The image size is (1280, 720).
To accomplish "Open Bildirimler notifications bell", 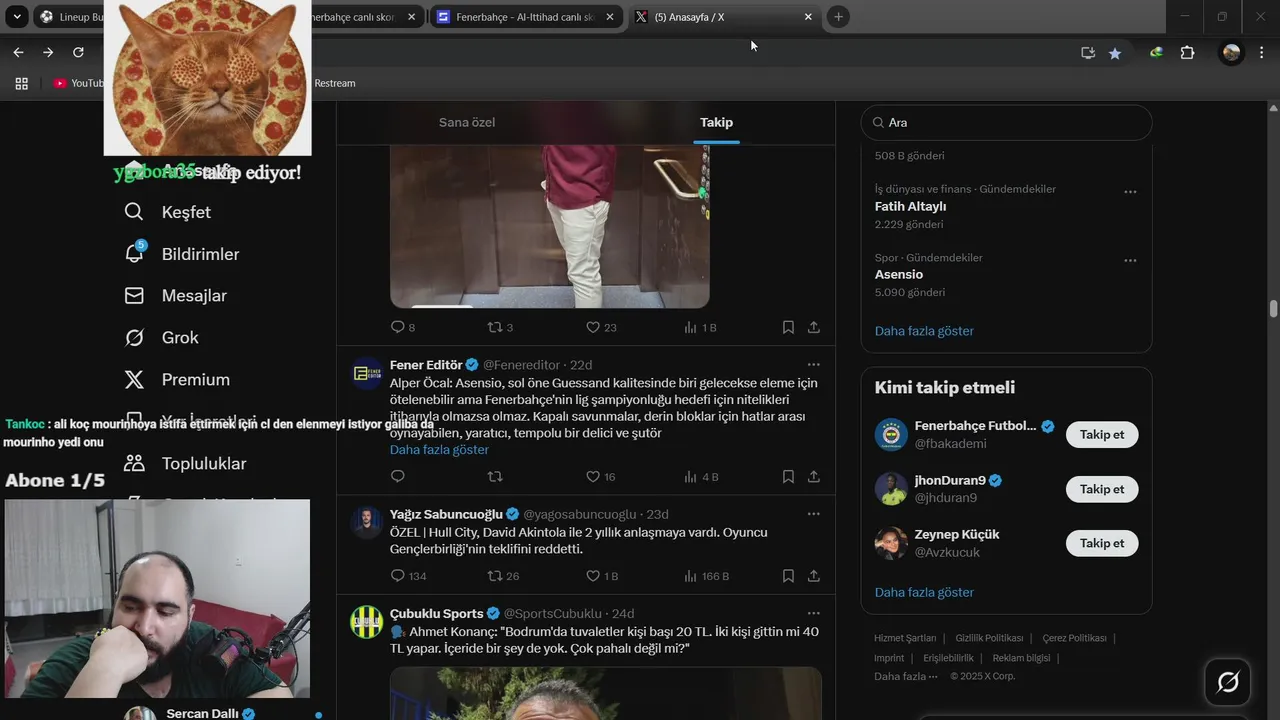I will [181, 254].
